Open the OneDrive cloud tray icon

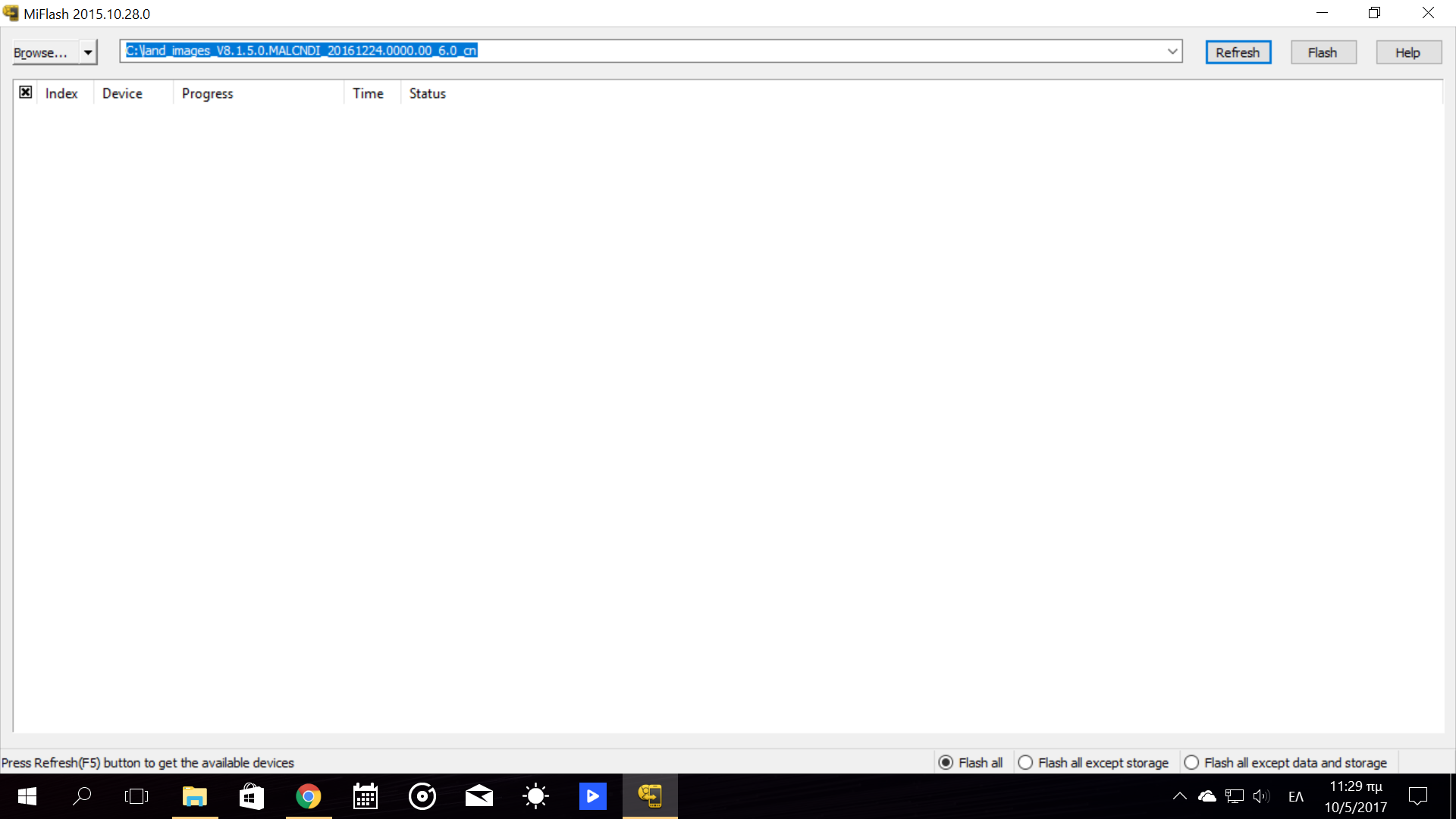pos(1207,796)
